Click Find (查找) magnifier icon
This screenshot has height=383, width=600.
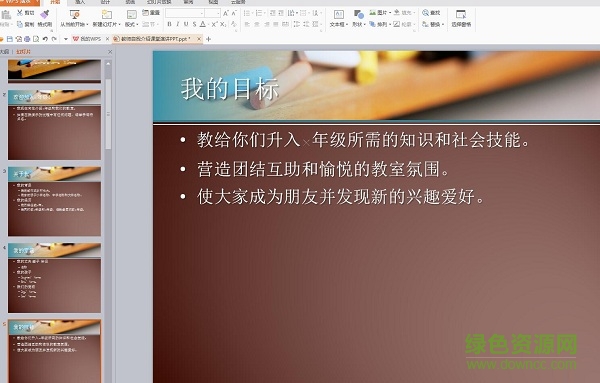[426, 13]
